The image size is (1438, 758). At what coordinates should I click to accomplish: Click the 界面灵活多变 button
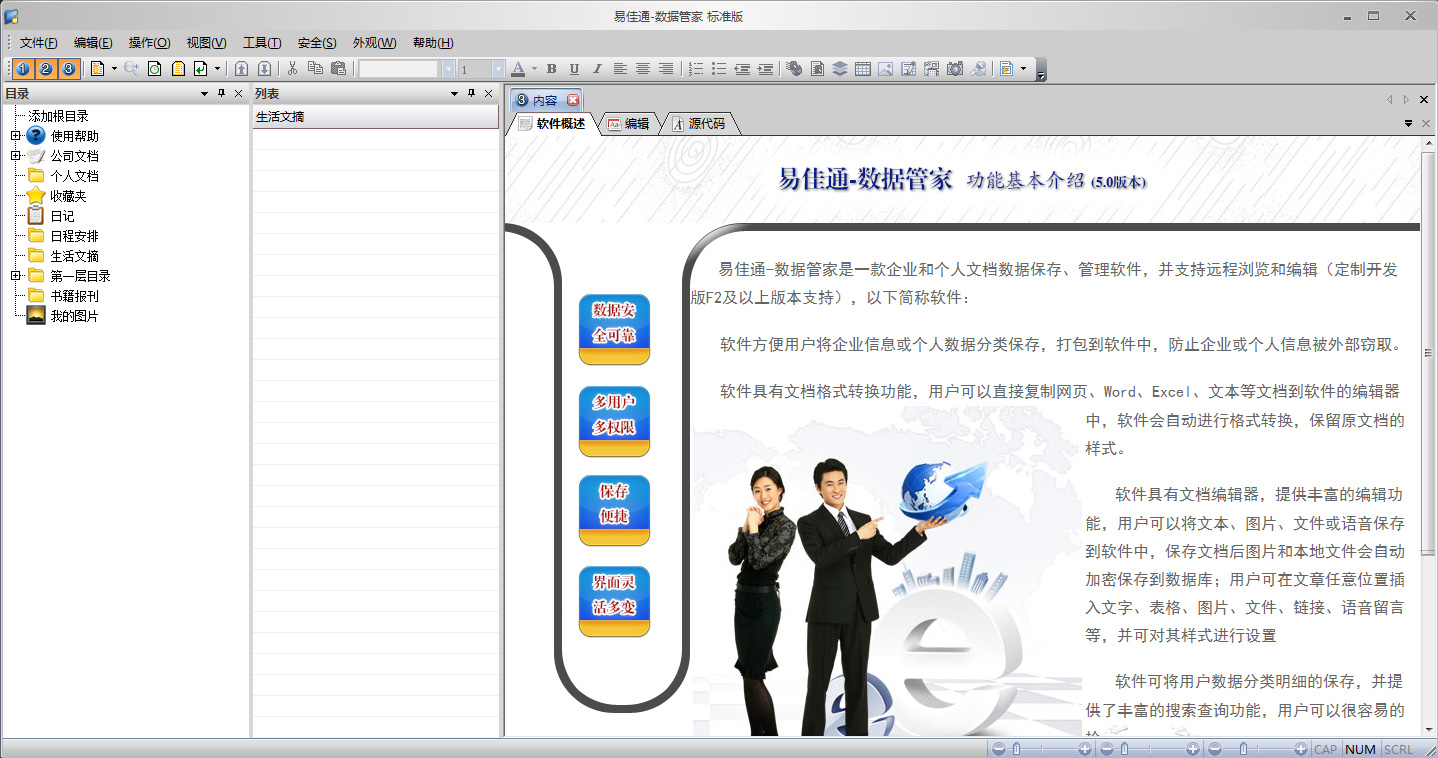614,595
